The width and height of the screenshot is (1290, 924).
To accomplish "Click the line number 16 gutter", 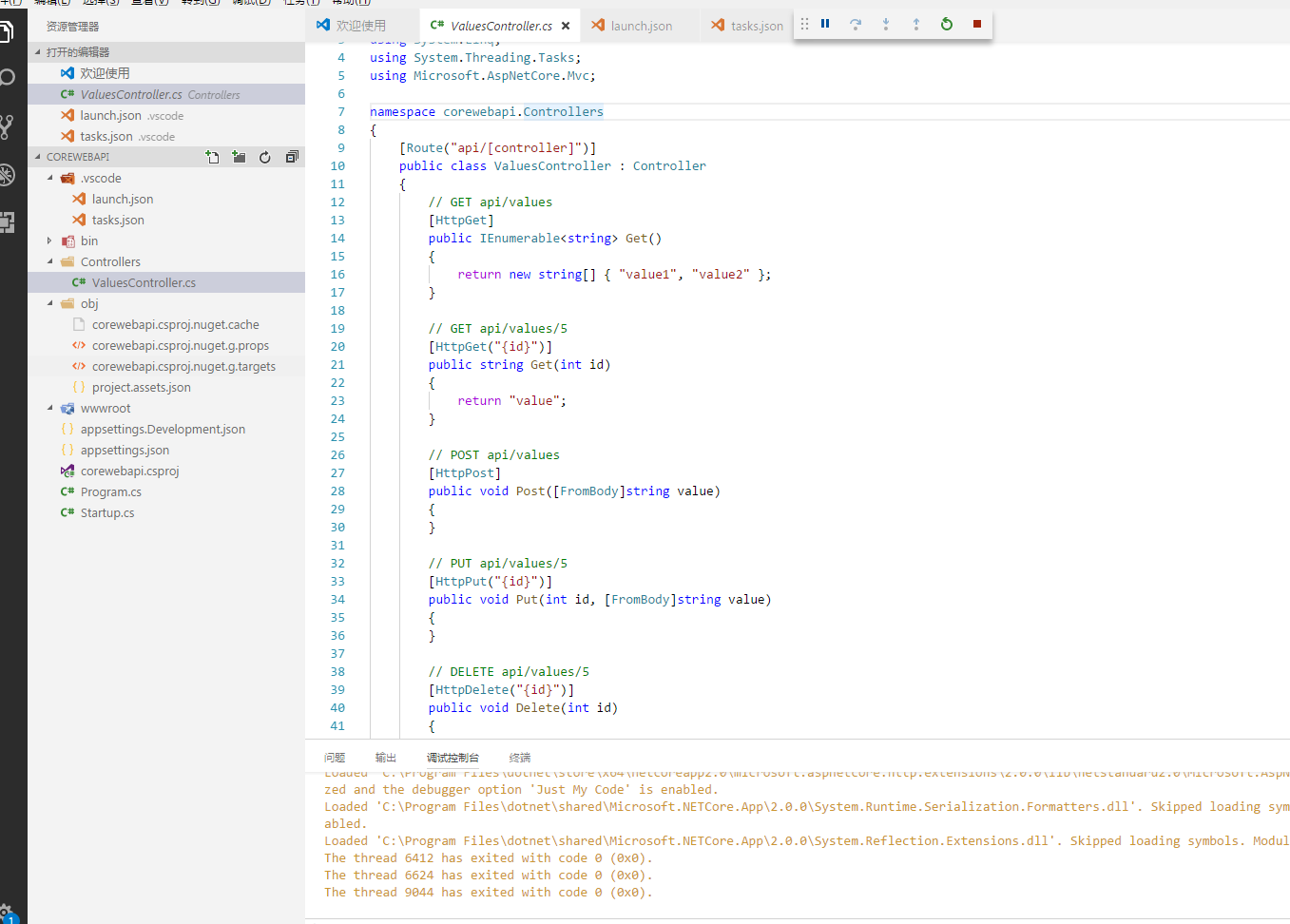I will [337, 274].
